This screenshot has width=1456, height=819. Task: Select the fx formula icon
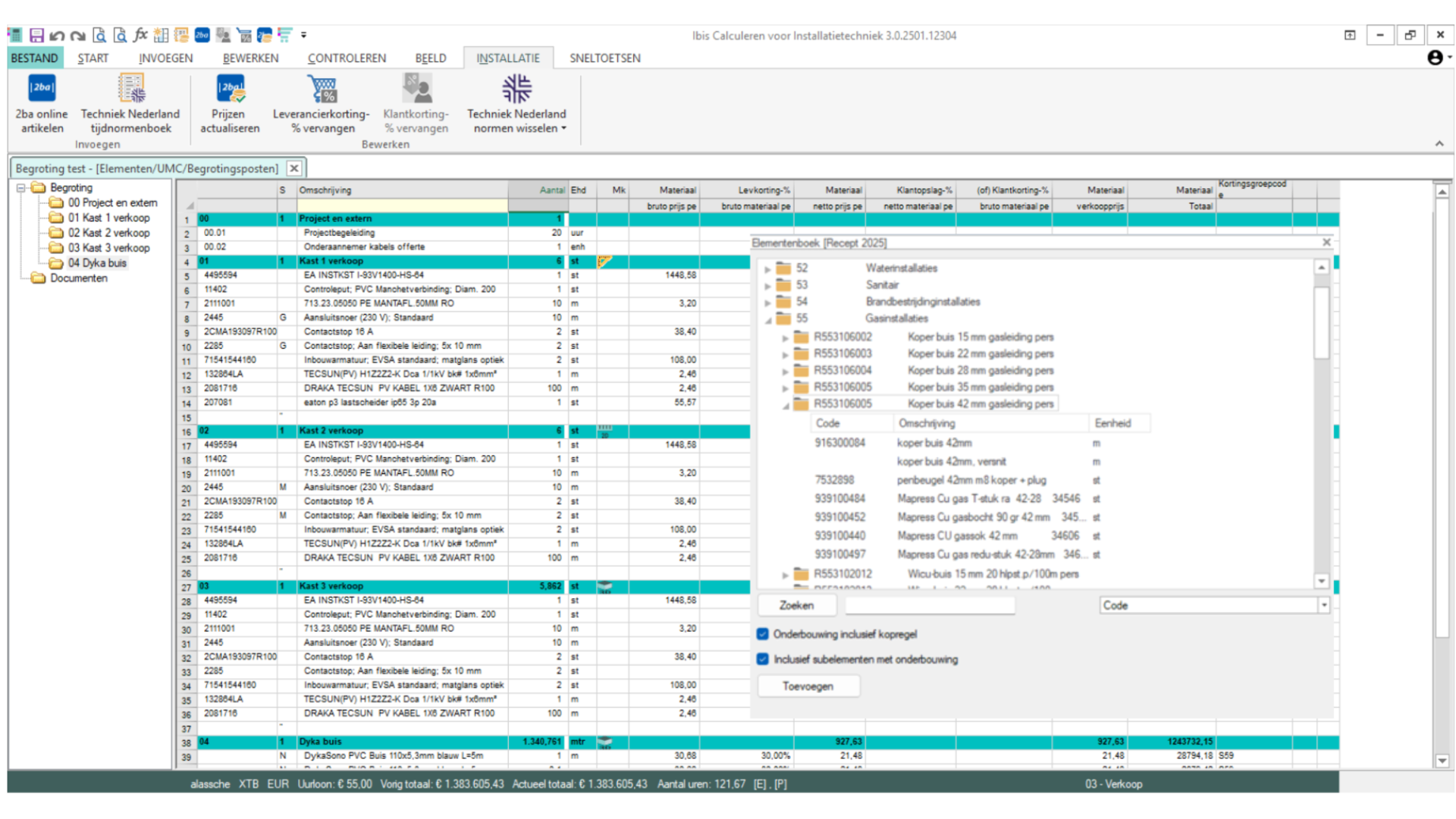coord(140,35)
